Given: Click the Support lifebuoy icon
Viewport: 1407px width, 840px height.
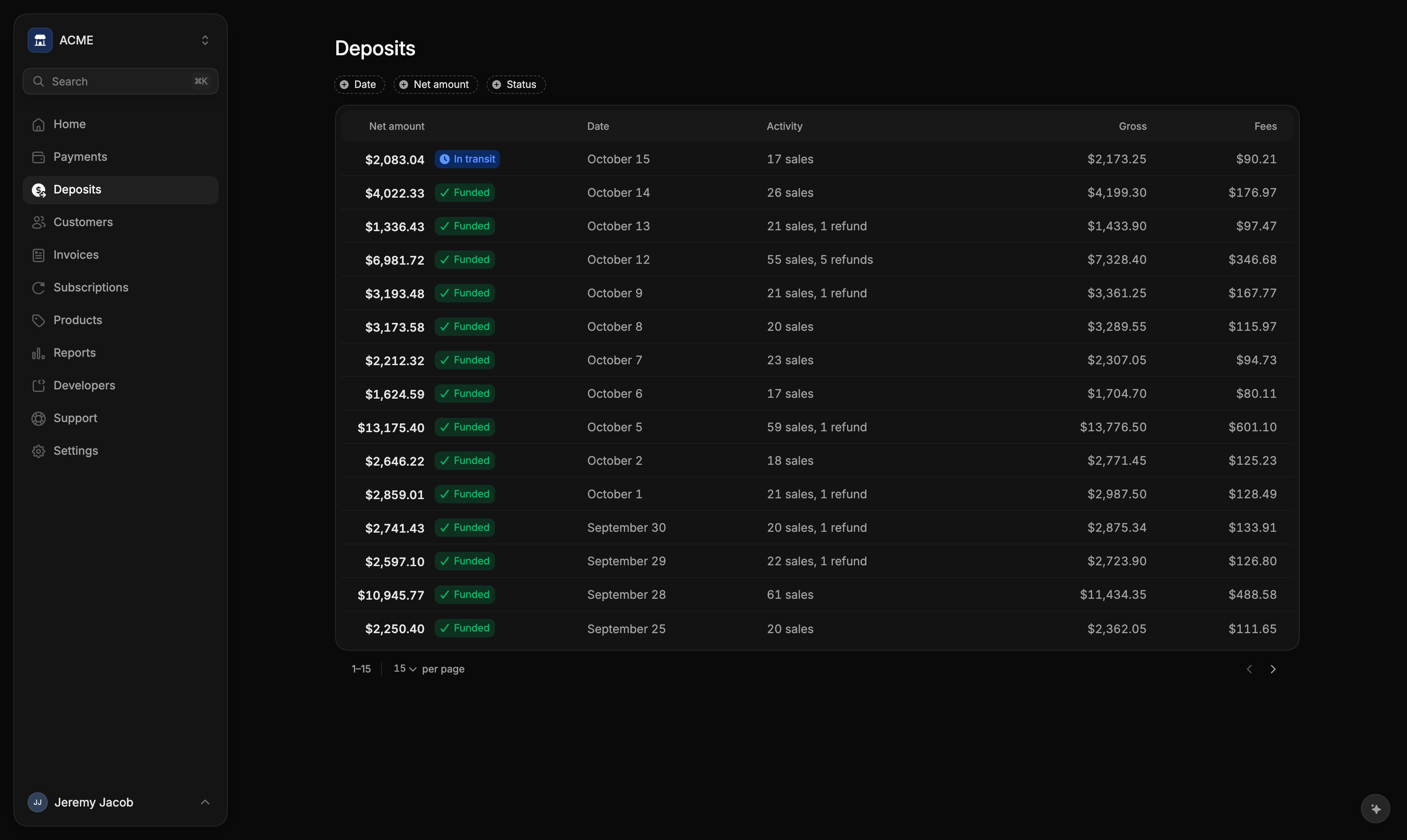Looking at the screenshot, I should coord(39,418).
